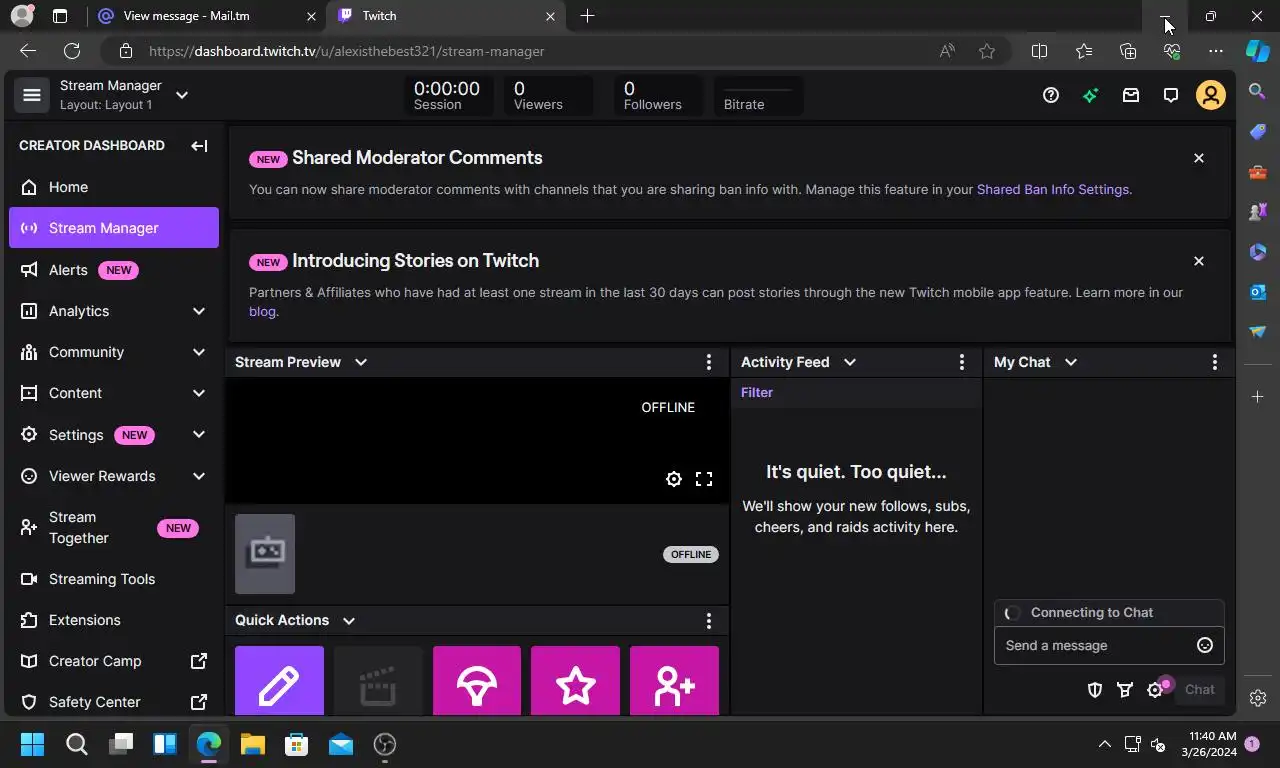Screen dimensions: 1280x768
Task: Open Alerts in the sidebar
Action: point(114,270)
